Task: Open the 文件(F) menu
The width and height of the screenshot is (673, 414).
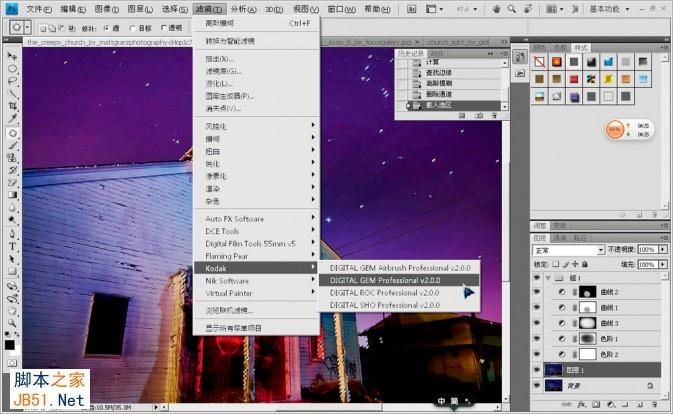Action: coord(39,9)
